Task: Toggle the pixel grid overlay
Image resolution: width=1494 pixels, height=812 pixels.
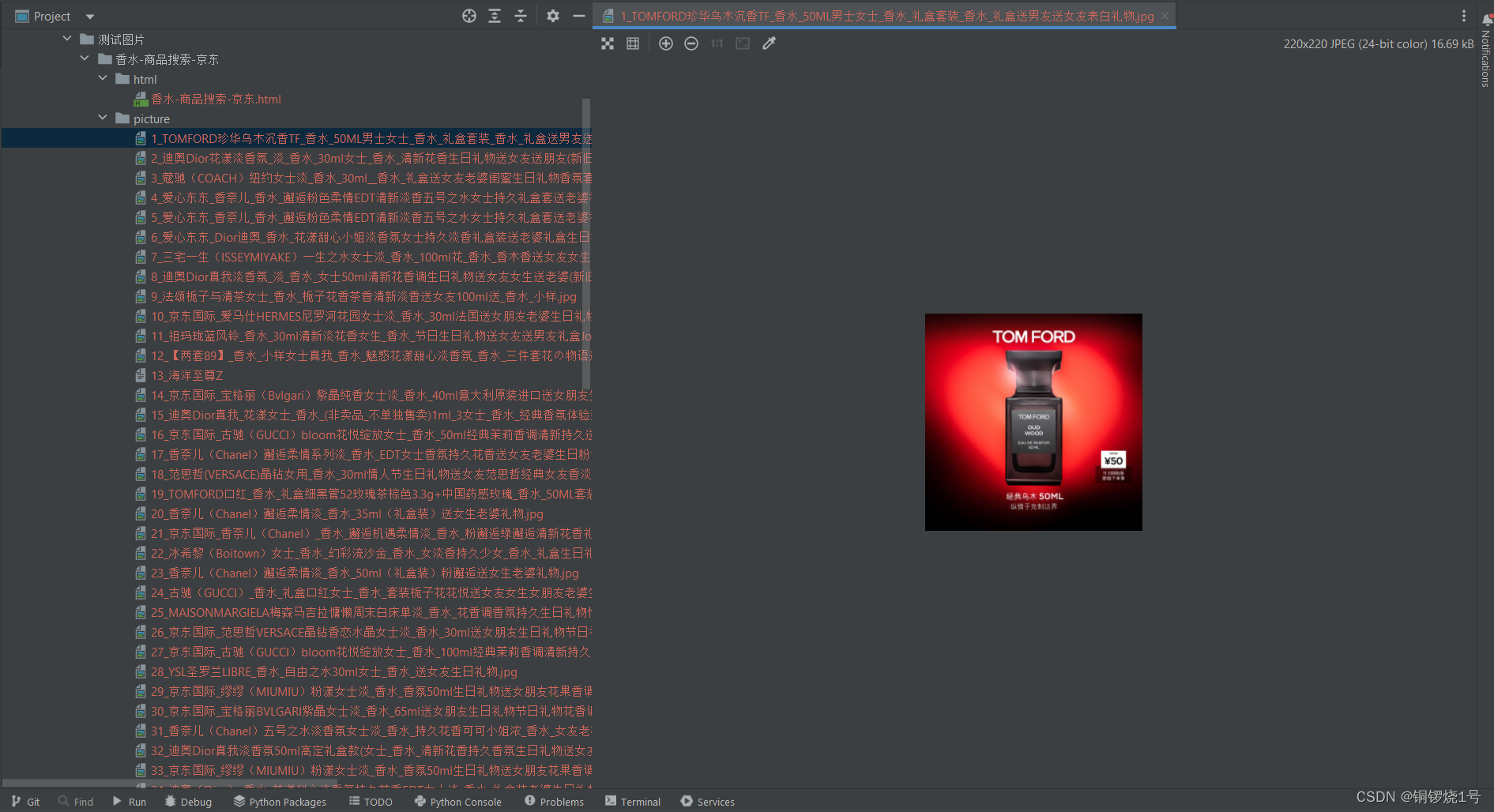Action: coord(632,43)
